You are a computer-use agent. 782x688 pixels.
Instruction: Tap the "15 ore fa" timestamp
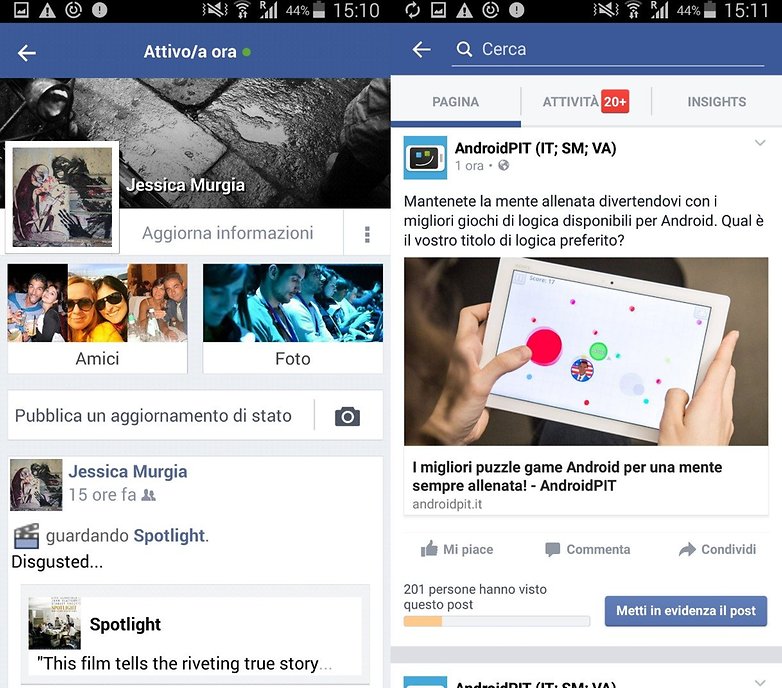102,495
